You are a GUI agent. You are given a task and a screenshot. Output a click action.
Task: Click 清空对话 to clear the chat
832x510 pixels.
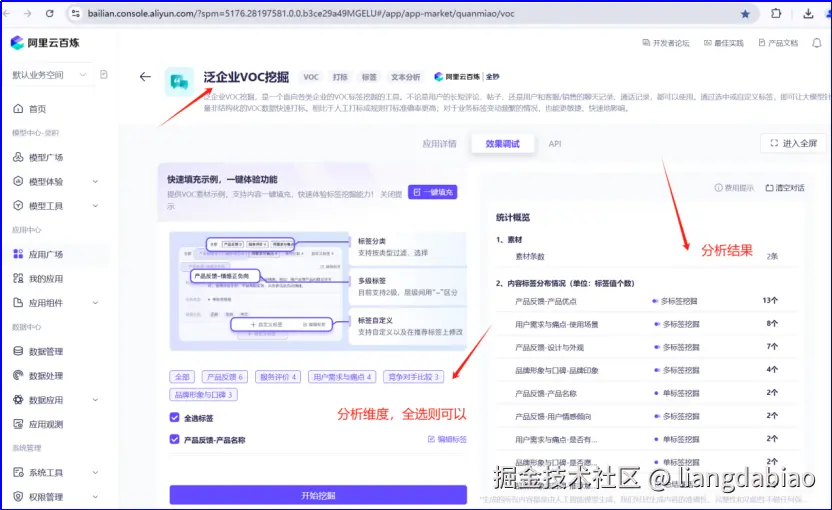(x=785, y=188)
